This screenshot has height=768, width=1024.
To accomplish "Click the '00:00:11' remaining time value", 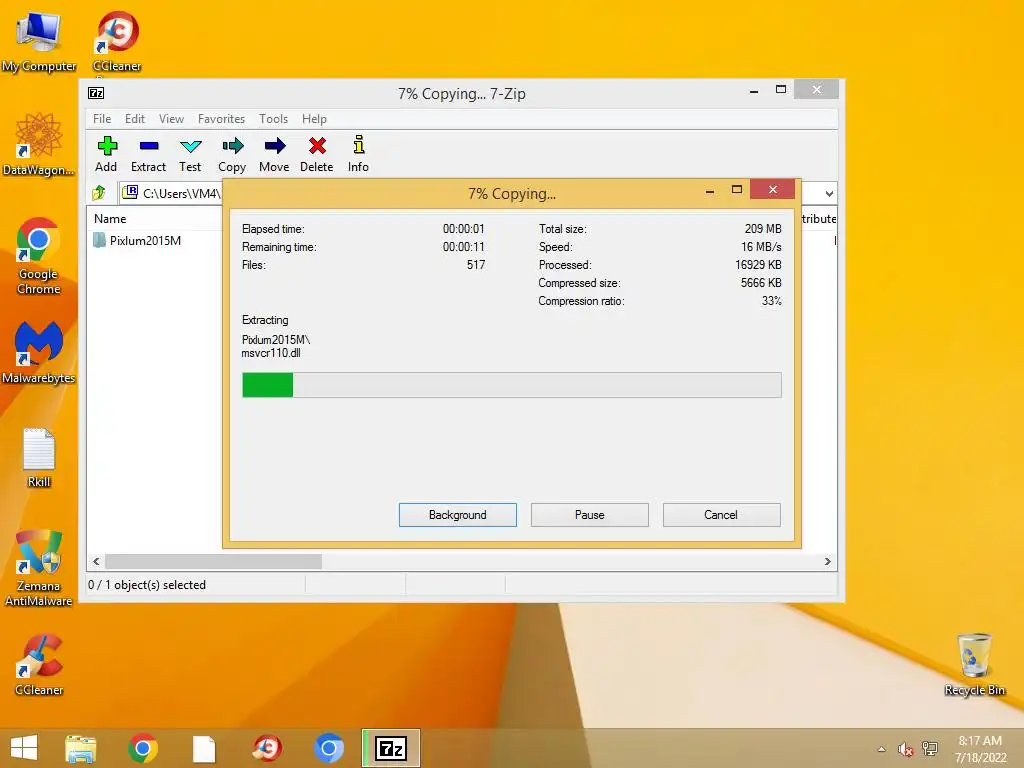I will pyautogui.click(x=464, y=247).
